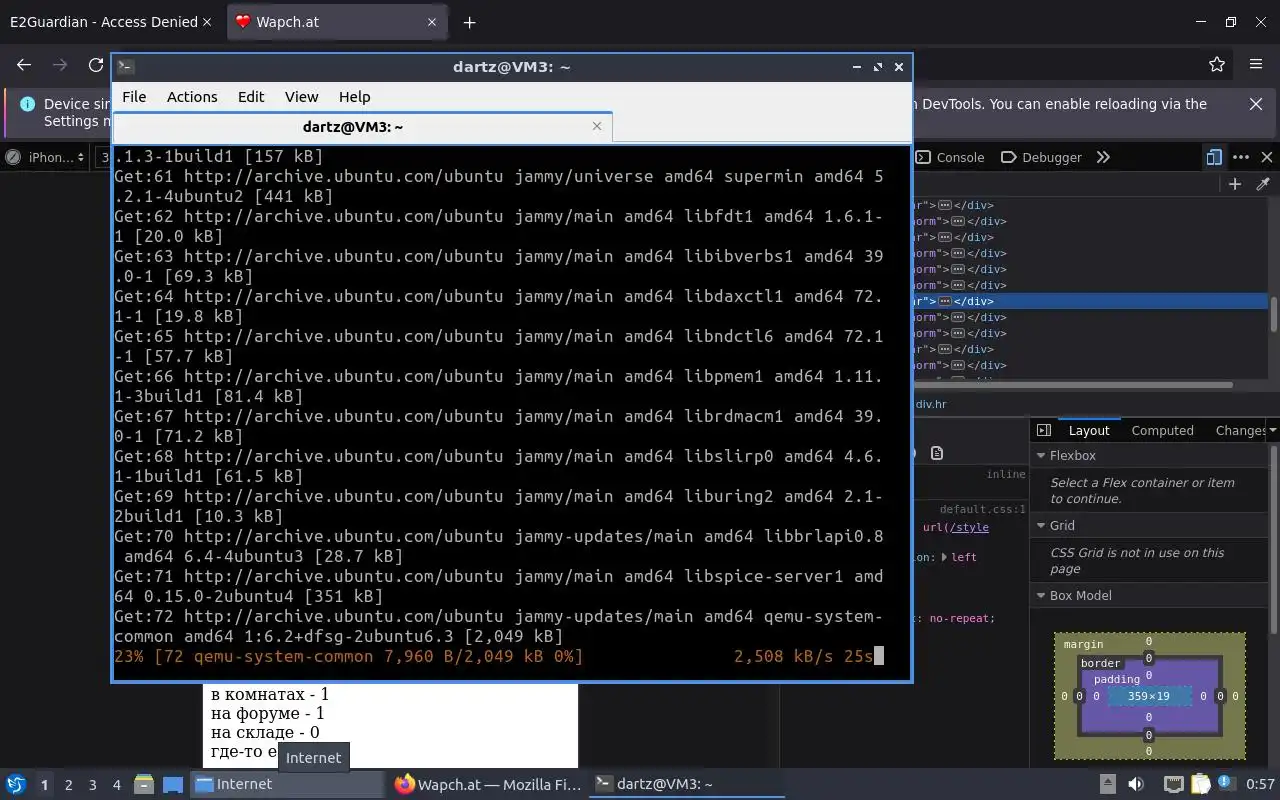The image size is (1280, 800).
Task: Open the terminal File menu
Action: click(134, 97)
